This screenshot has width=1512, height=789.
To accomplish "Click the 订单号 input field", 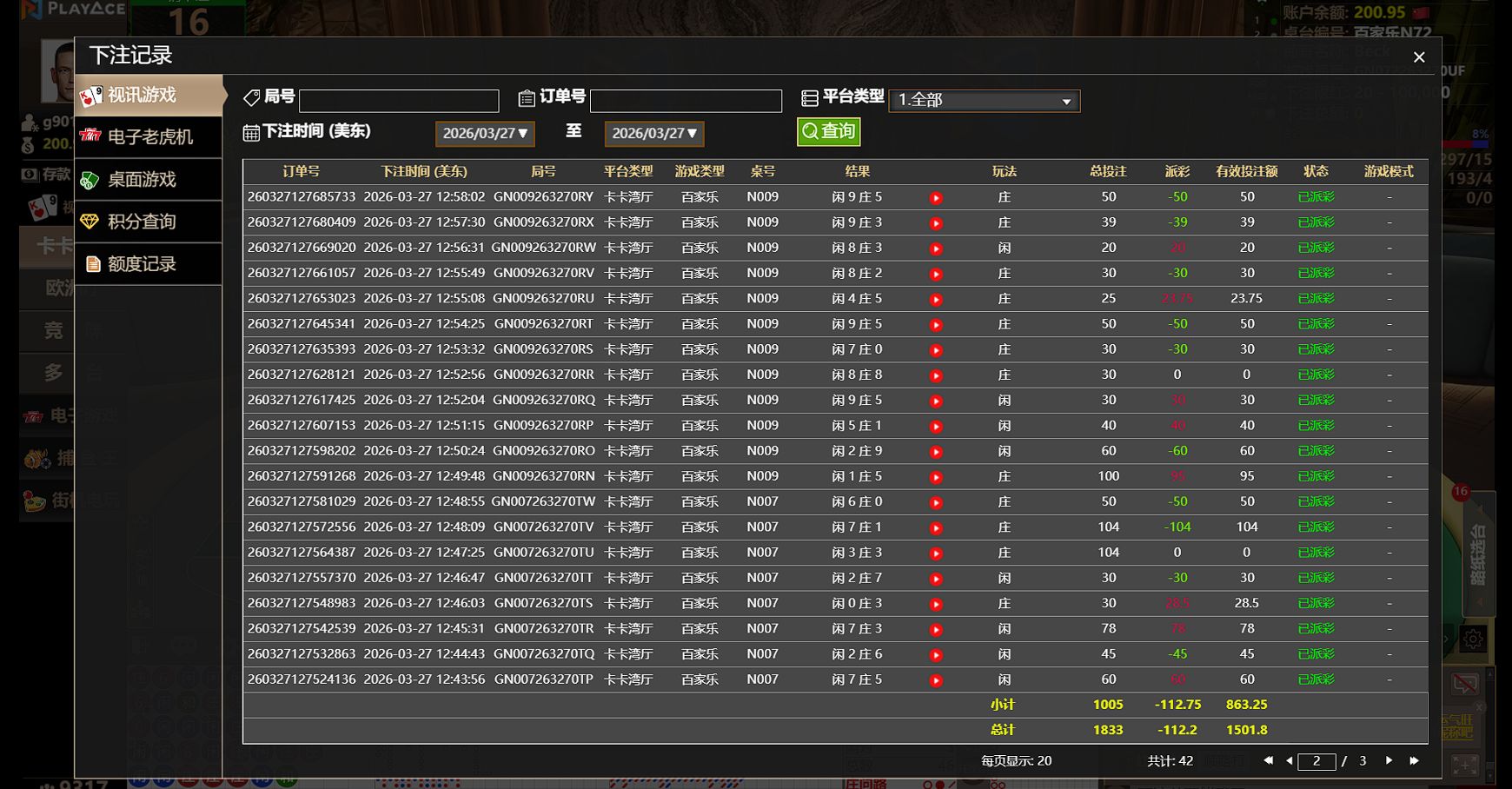I will tap(686, 101).
